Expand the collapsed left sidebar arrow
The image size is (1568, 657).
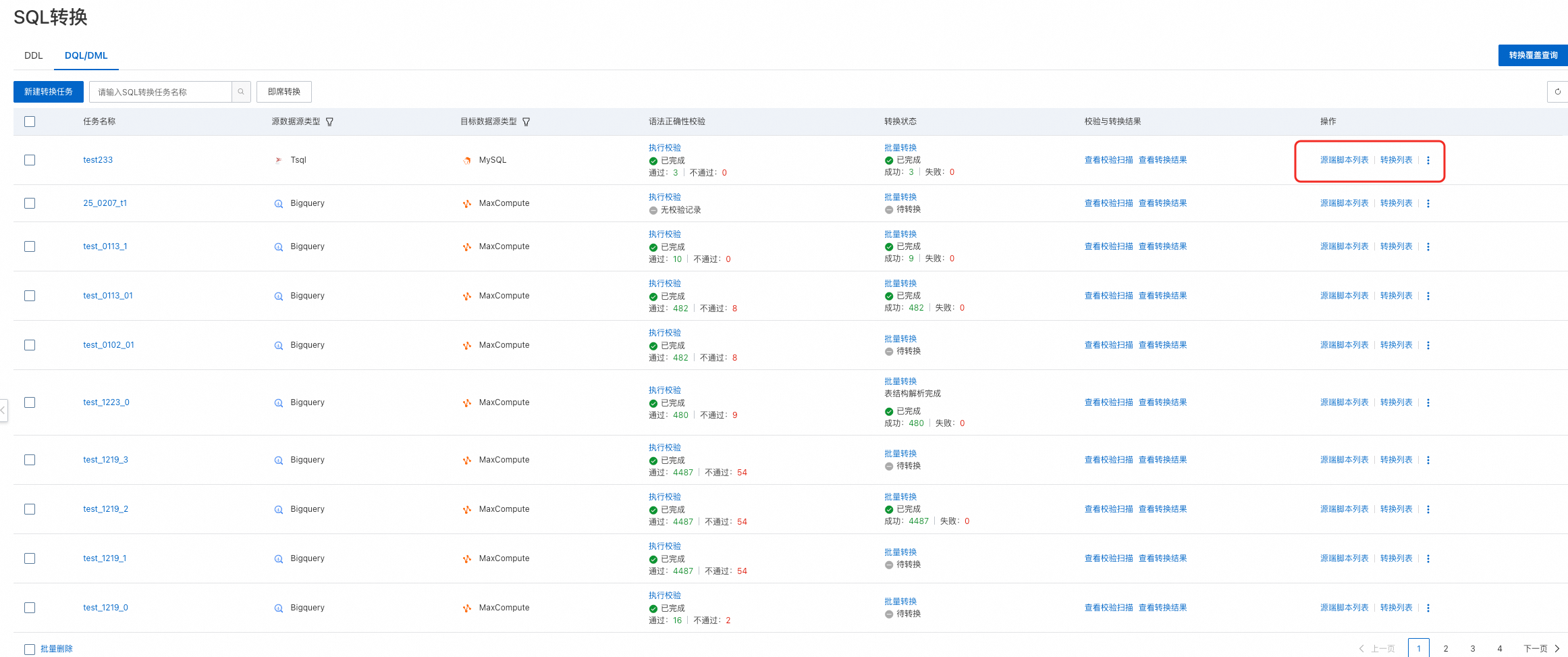pyautogui.click(x=3, y=410)
